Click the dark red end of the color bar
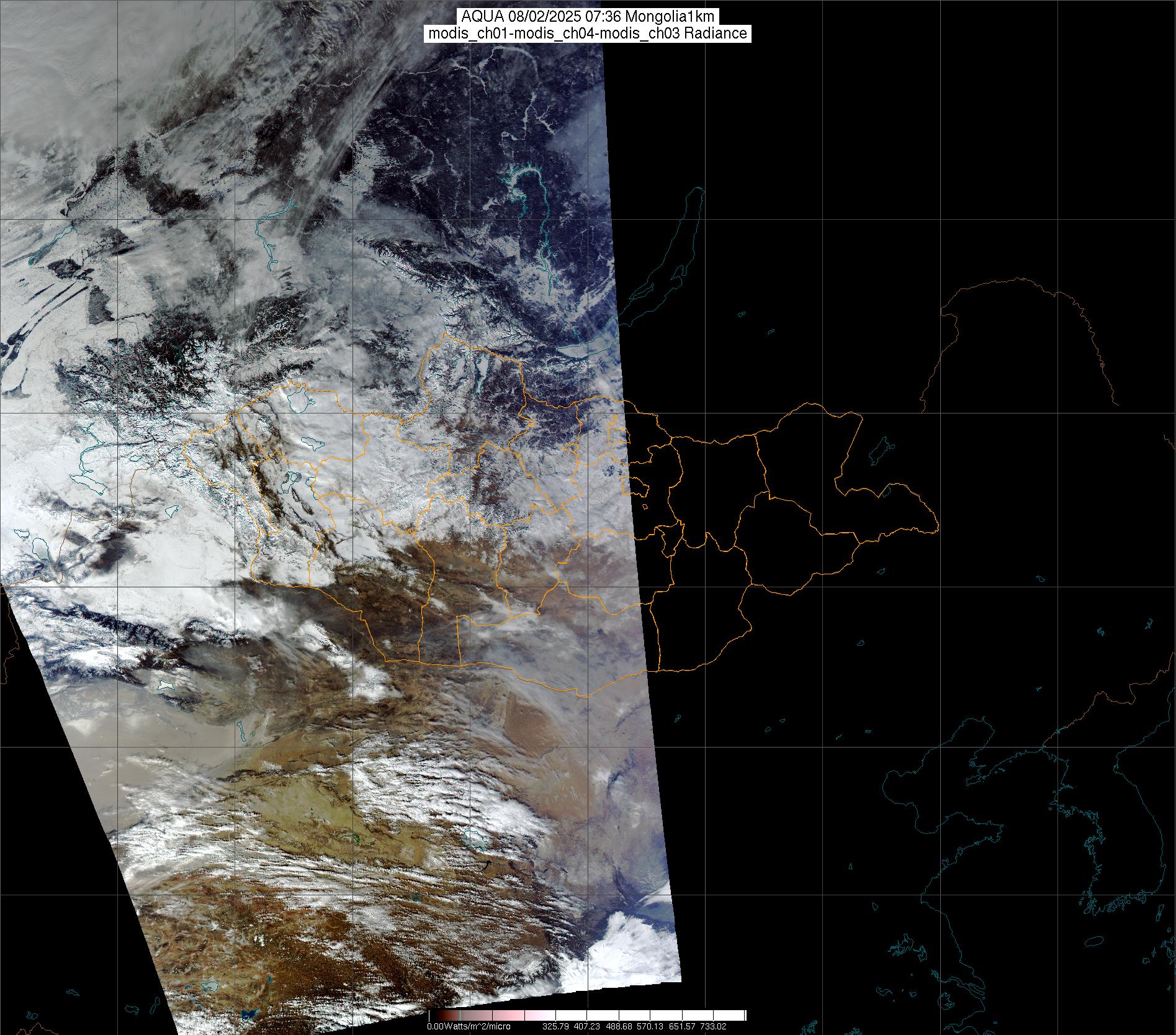This screenshot has width=1176, height=1035. coord(434,1015)
